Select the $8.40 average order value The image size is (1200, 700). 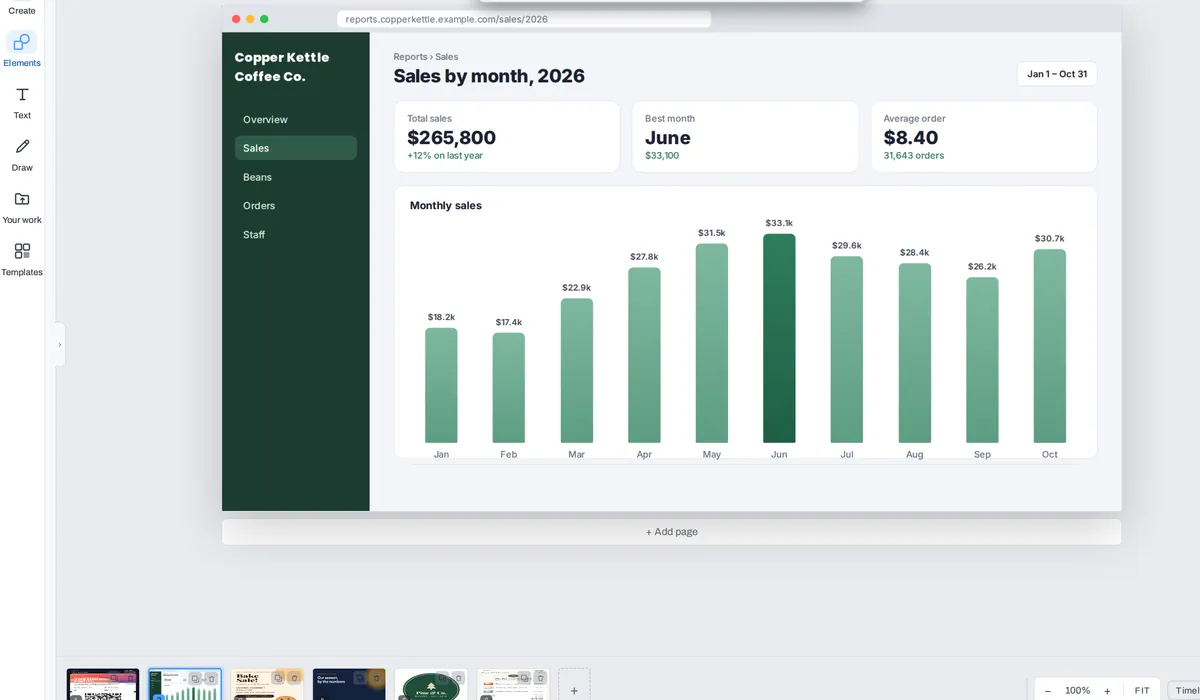(911, 138)
